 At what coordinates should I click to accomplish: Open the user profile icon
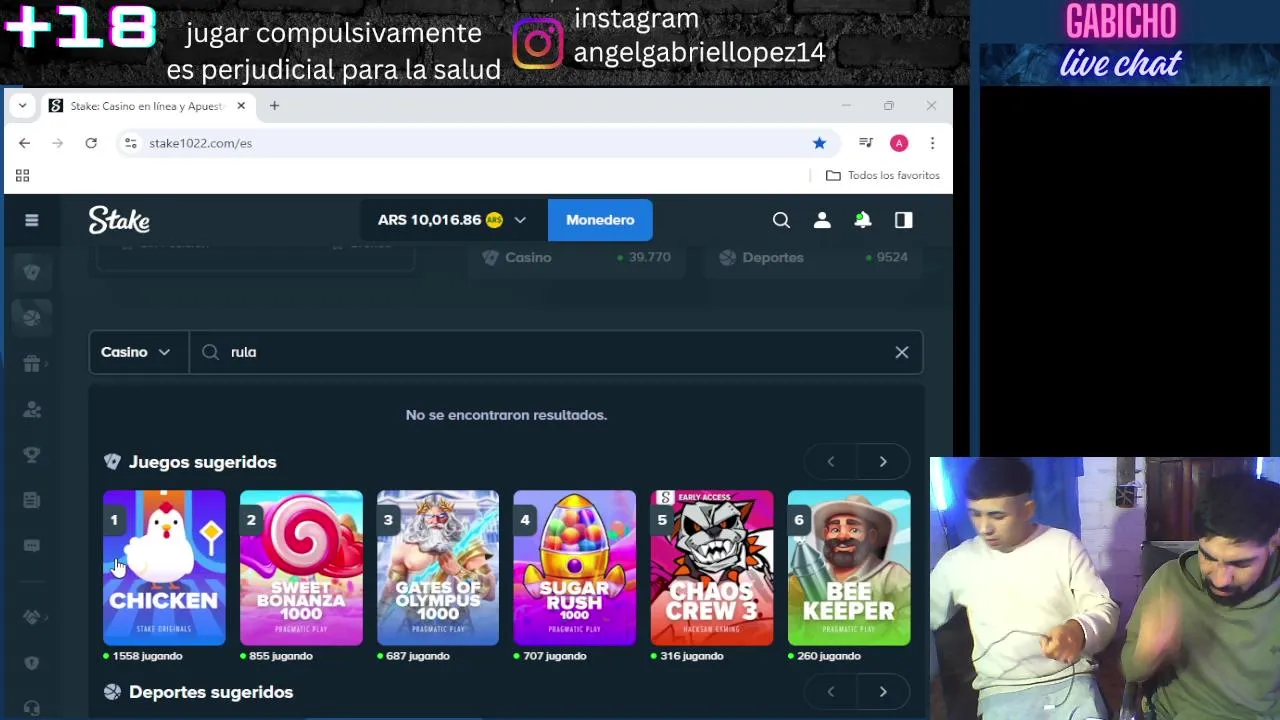822,220
